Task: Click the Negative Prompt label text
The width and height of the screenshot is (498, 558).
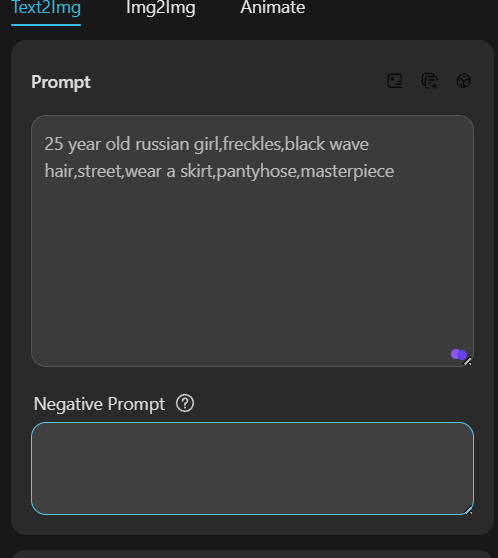Action: [x=99, y=404]
